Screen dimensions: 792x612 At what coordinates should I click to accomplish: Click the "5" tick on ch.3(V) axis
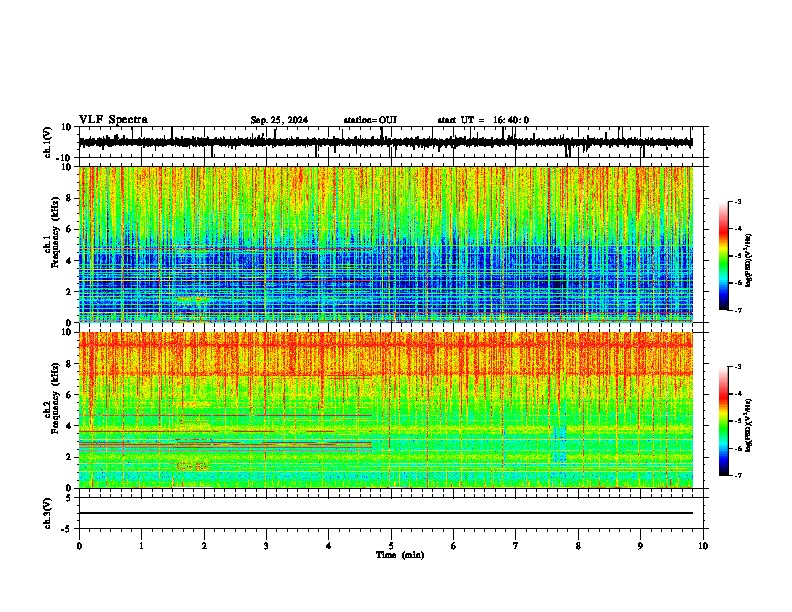pyautogui.click(x=70, y=497)
